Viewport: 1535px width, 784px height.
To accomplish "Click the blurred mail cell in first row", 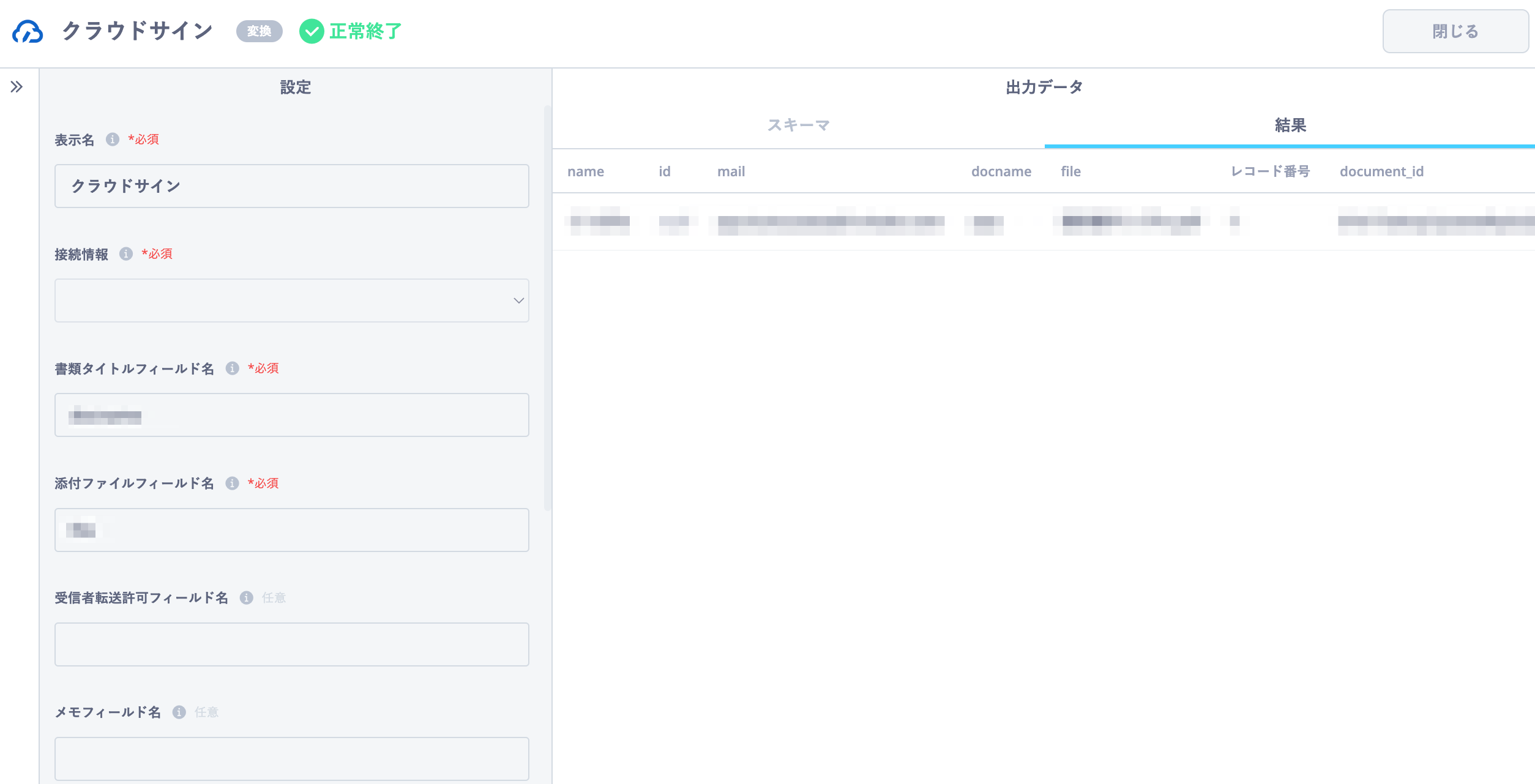I will click(831, 222).
